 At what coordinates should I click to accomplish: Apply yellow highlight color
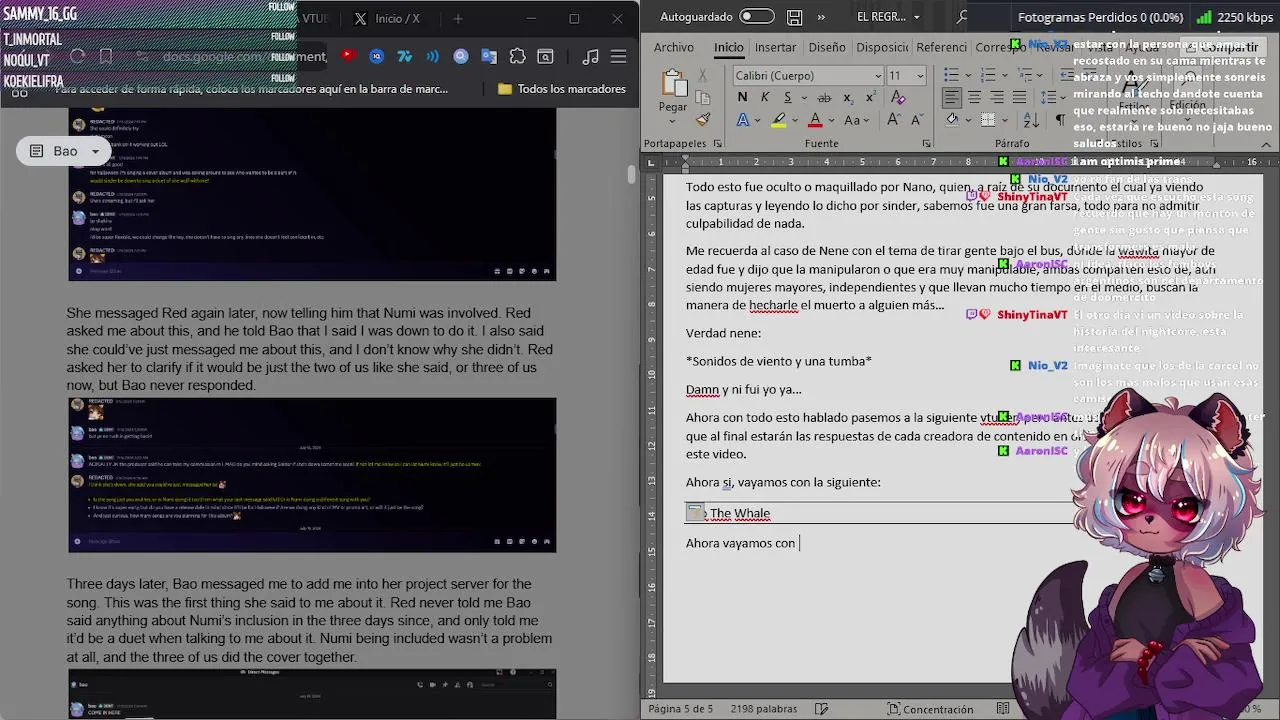[778, 120]
